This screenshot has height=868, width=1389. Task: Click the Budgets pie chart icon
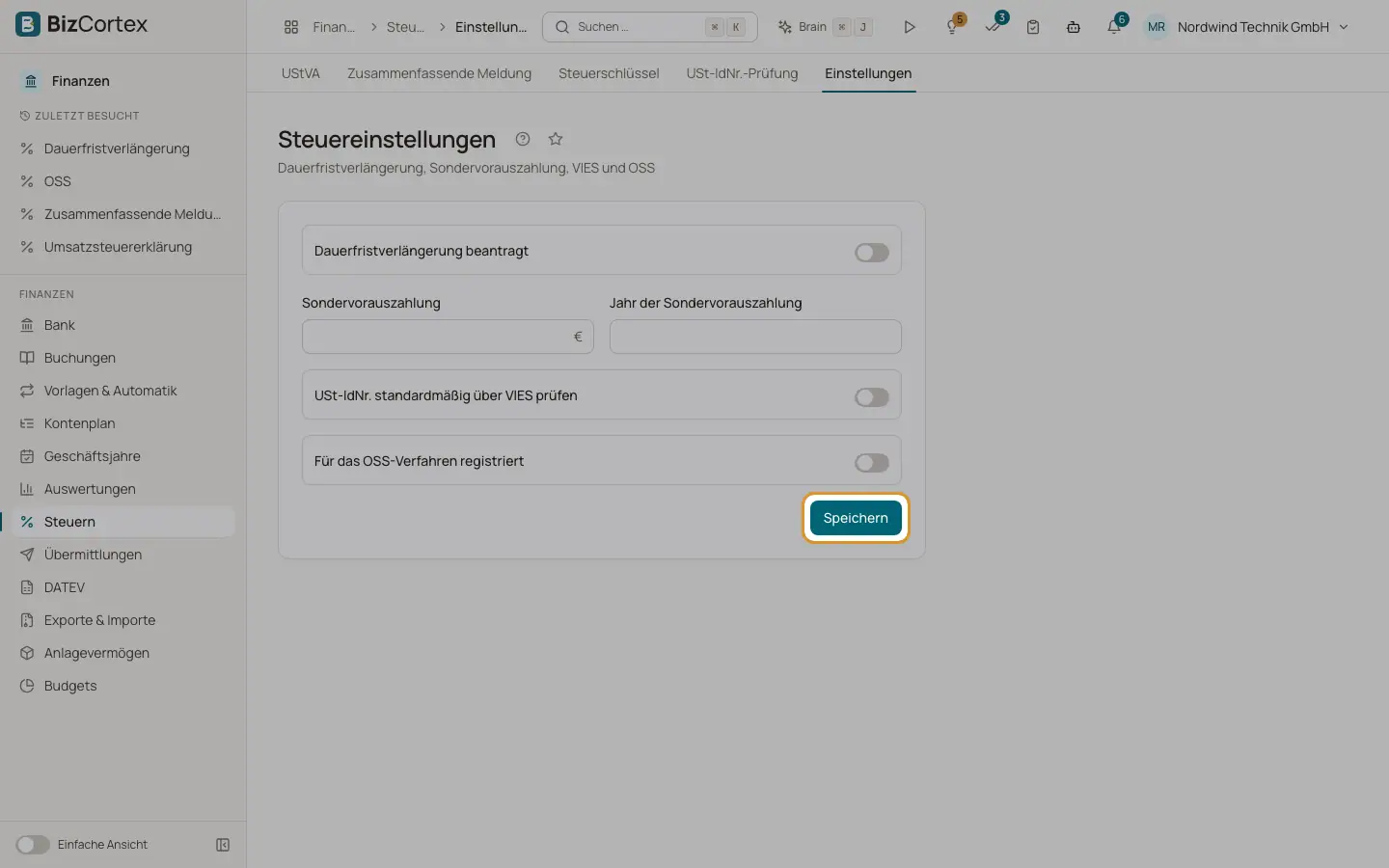(27, 686)
